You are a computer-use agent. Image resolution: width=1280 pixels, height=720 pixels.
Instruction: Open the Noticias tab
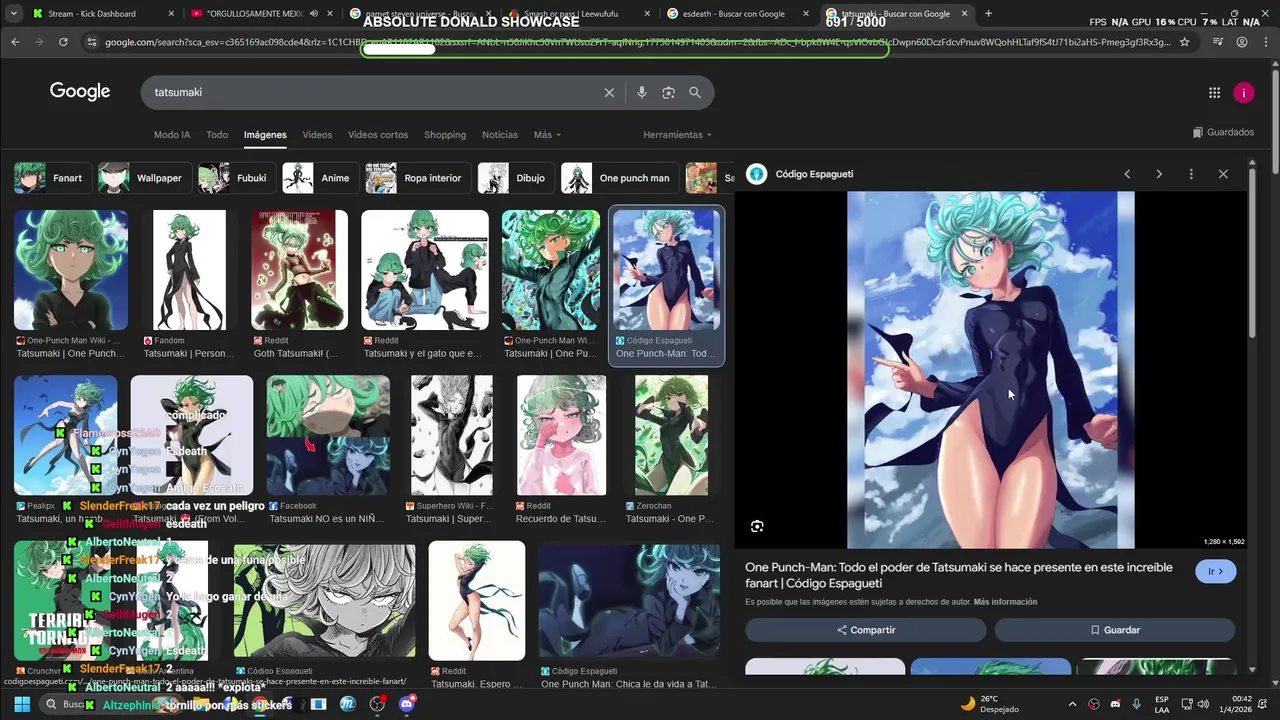(500, 135)
